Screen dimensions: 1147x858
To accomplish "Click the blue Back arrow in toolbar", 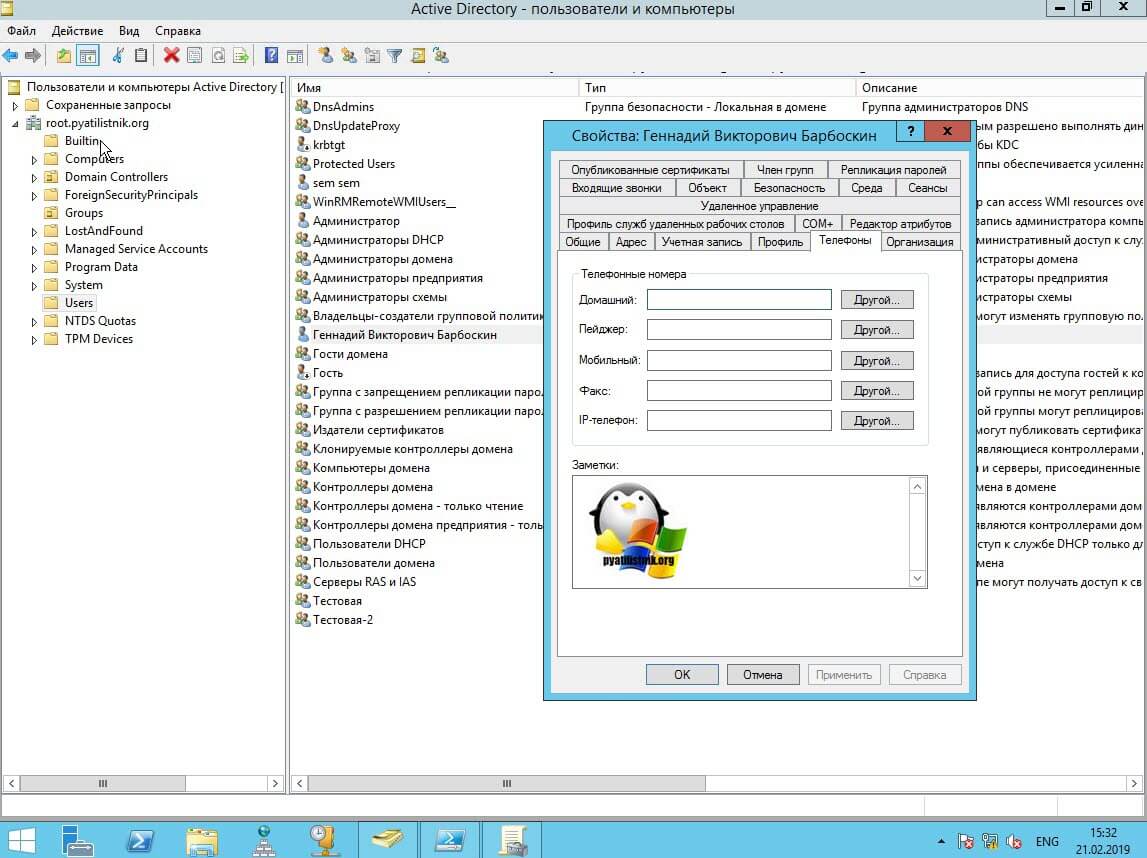I will [11, 56].
